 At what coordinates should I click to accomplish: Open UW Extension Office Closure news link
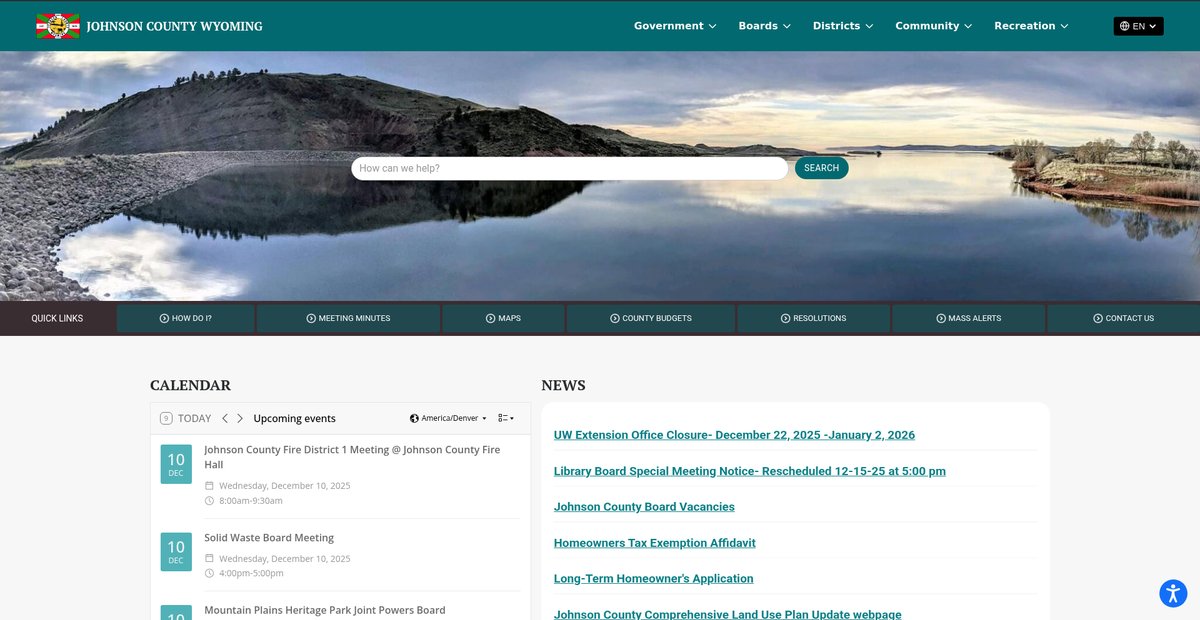tap(734, 435)
